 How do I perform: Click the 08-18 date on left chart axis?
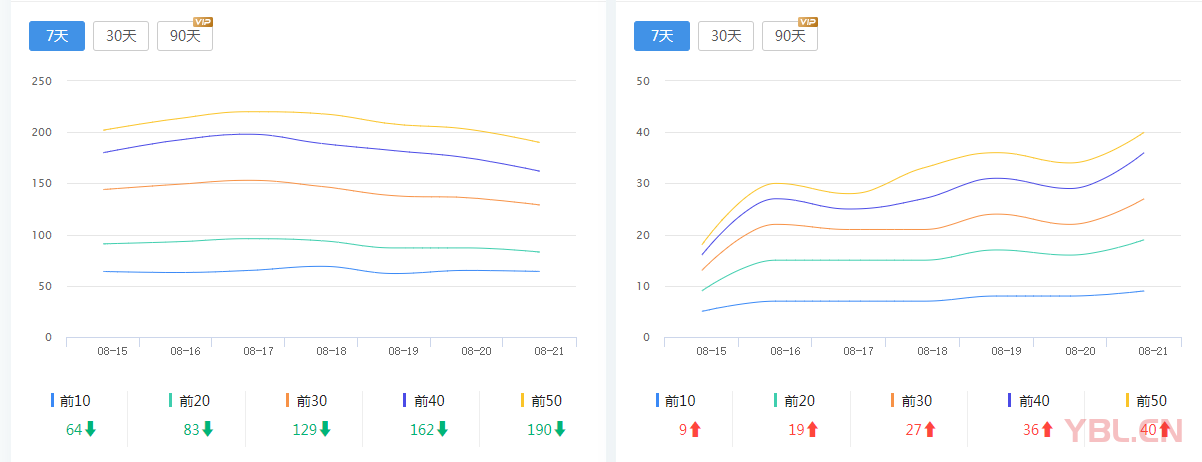[331, 351]
